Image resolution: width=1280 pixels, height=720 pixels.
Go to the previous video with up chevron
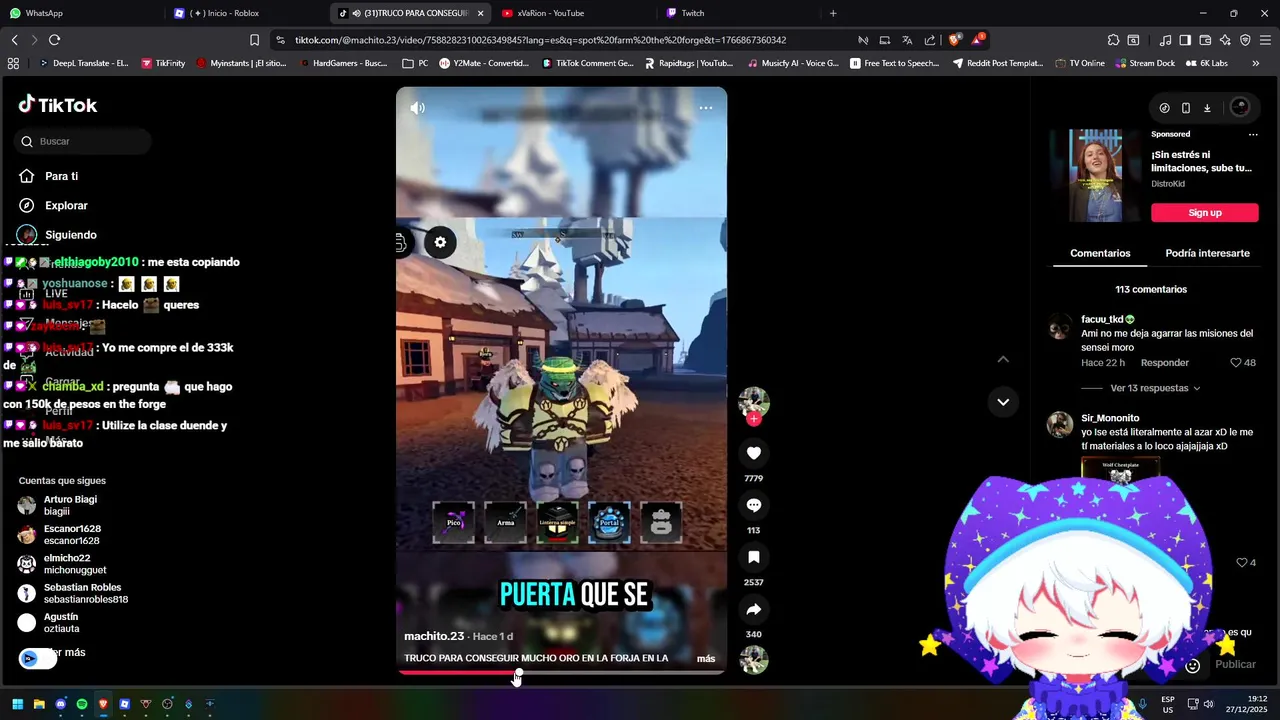(1003, 359)
